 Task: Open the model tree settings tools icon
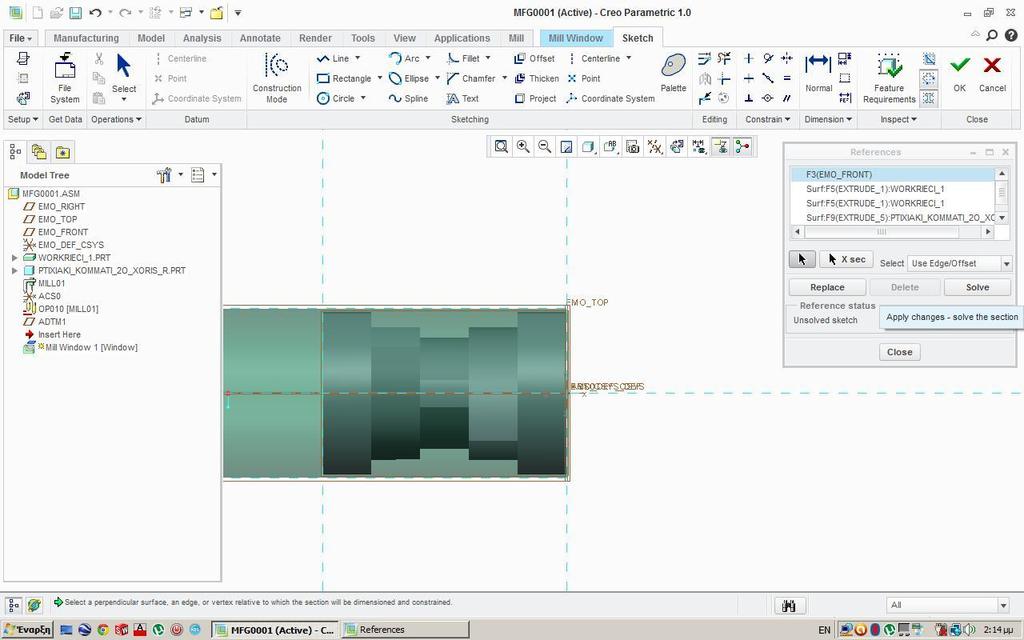(164, 175)
